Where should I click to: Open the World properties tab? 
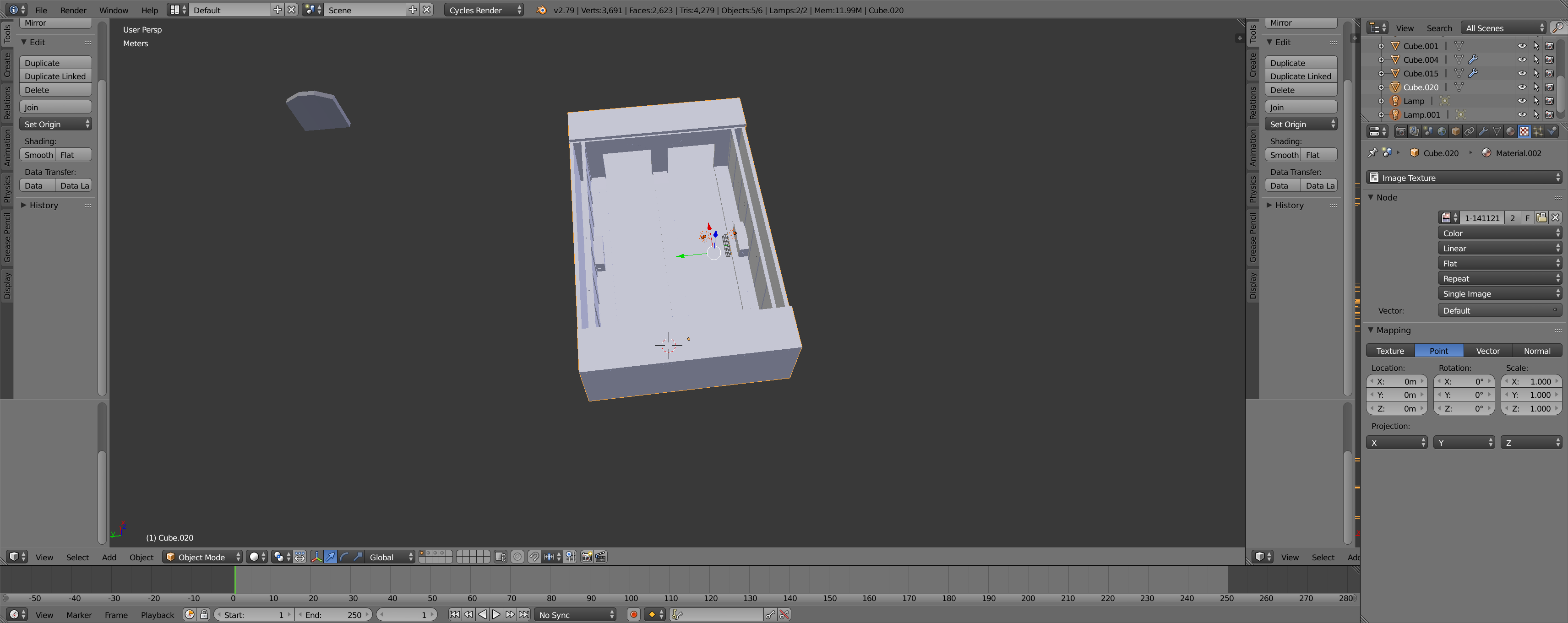coord(1442,131)
